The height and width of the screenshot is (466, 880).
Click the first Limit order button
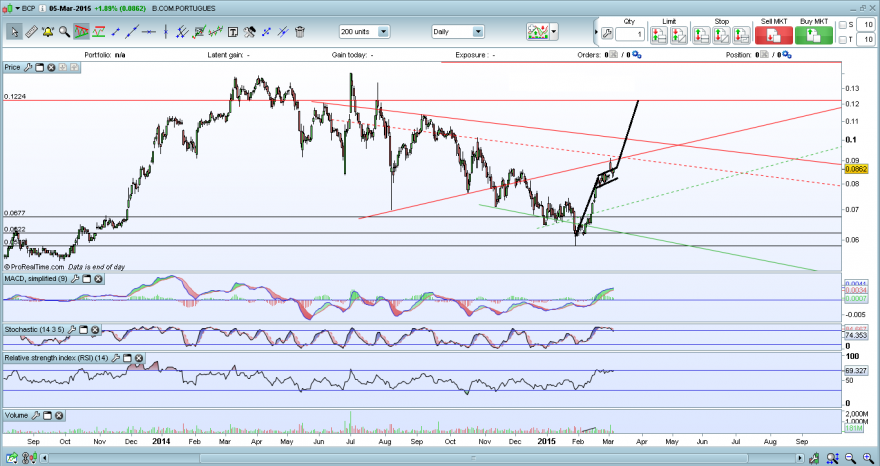(659, 35)
